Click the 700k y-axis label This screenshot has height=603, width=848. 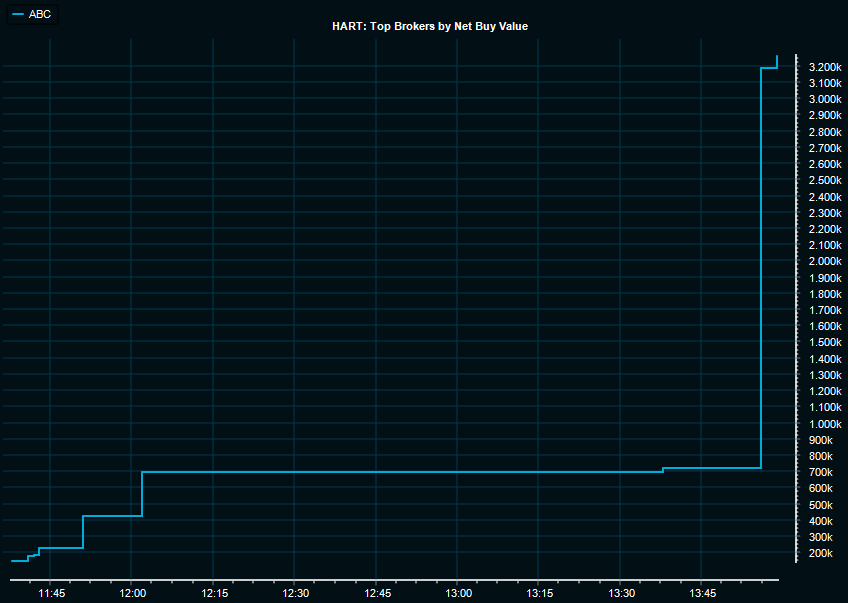[820, 472]
